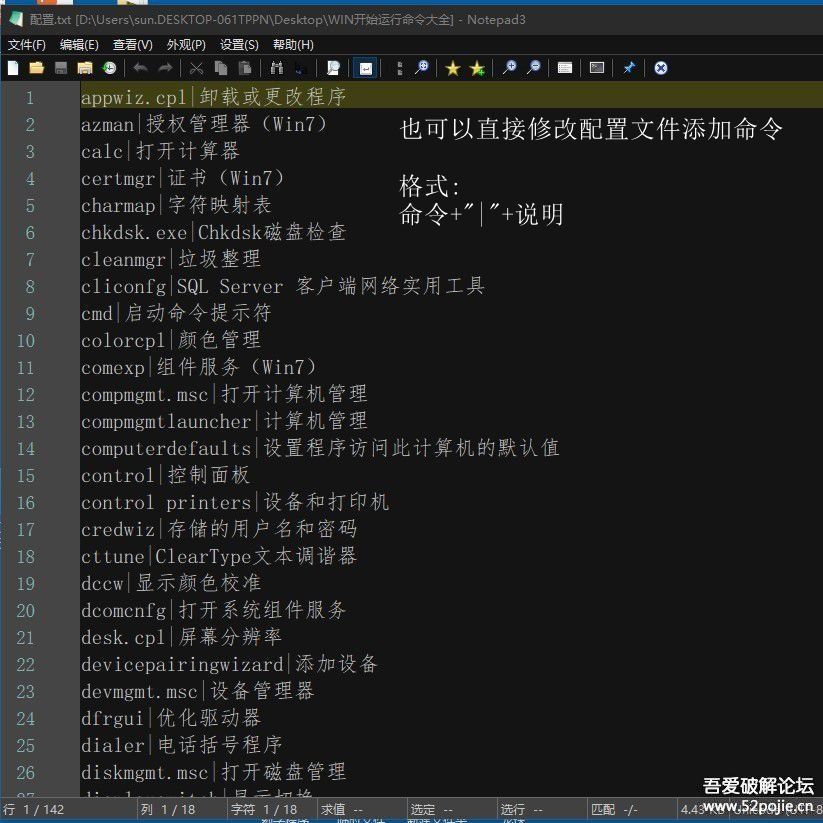
Task: Click the line 'charmap|字符映射表'
Action: click(176, 205)
